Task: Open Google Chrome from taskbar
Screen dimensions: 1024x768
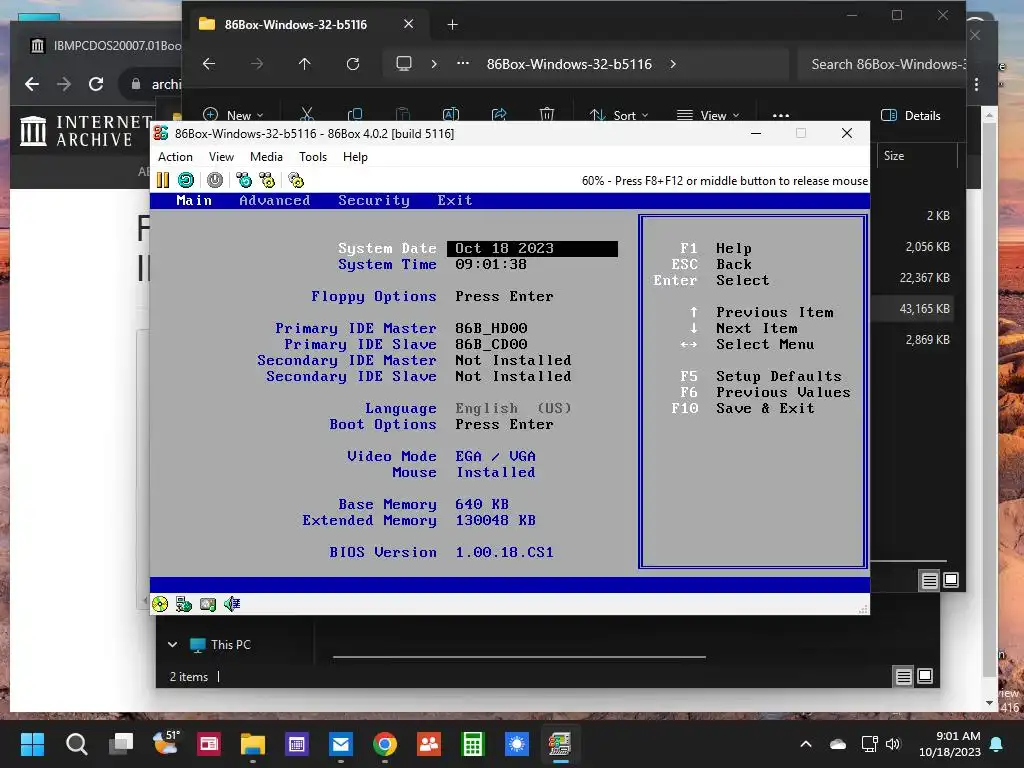Action: click(x=385, y=744)
